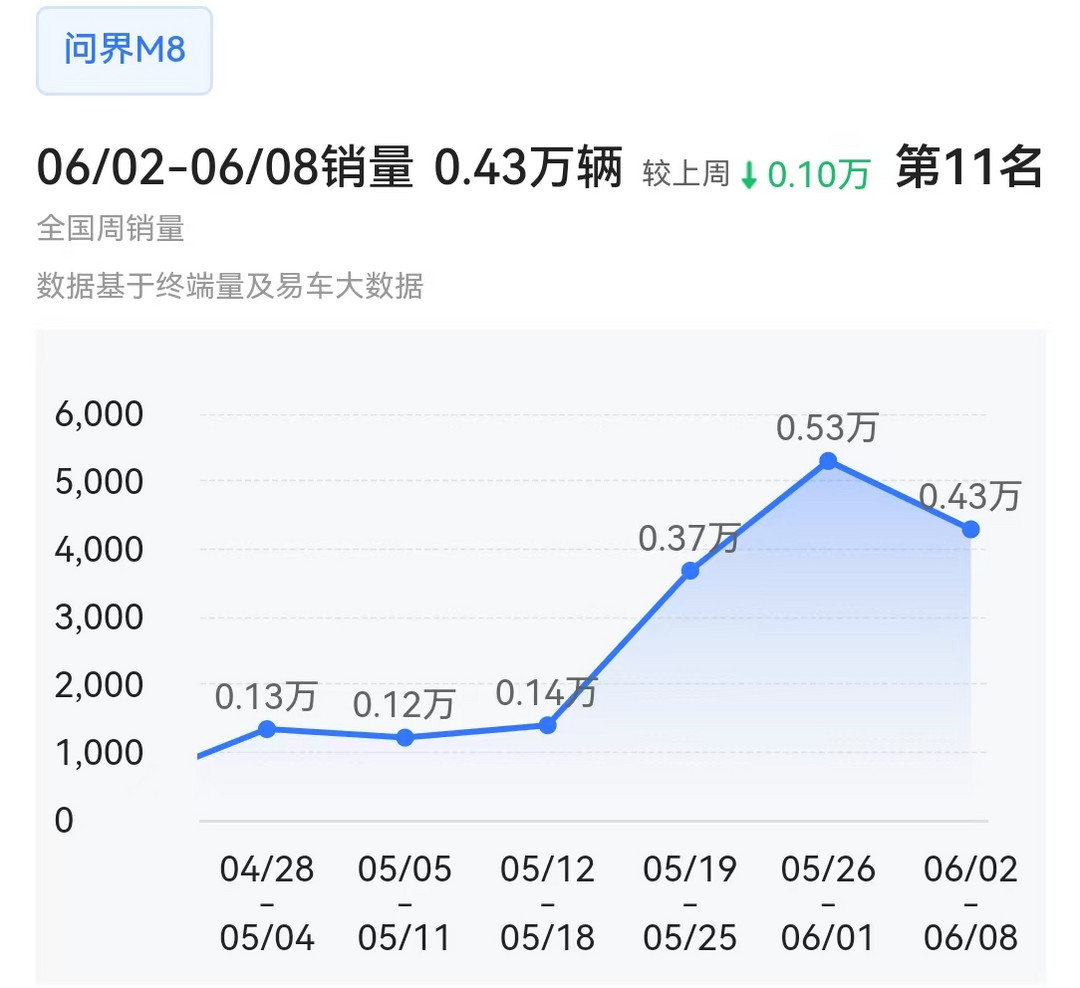Image resolution: width=1080 pixels, height=988 pixels.
Task: Click the 0.37万 data point marker
Action: (x=690, y=570)
